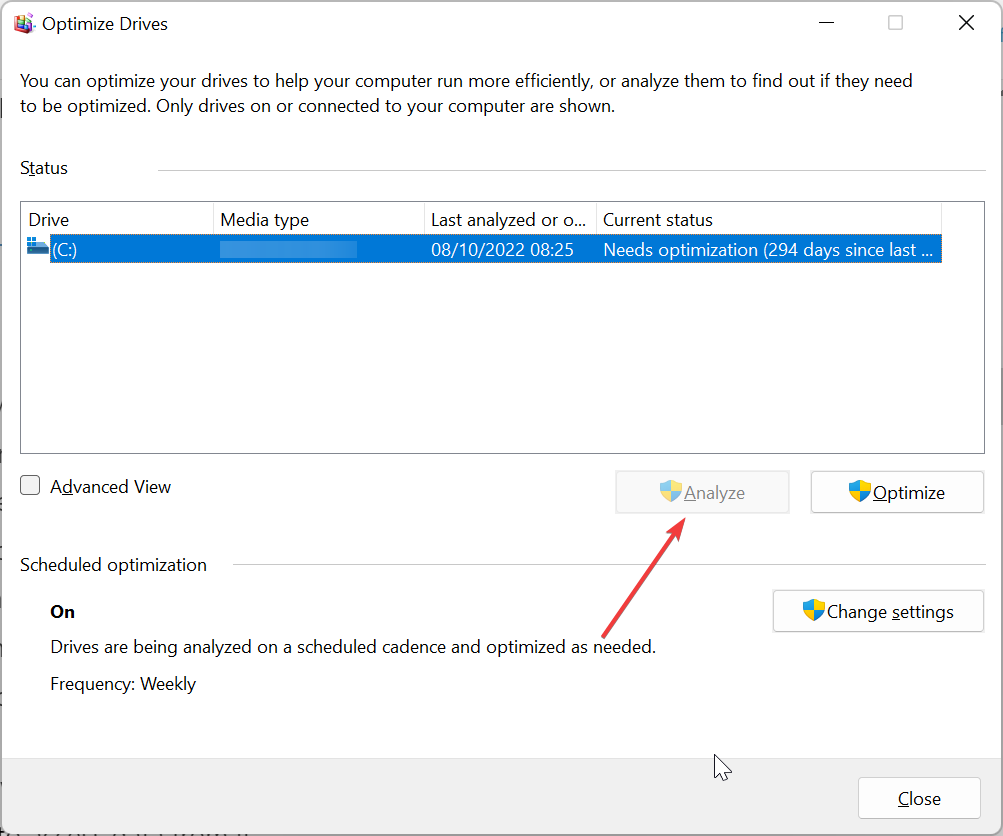Select the Needs optimization status cell
The width and height of the screenshot is (1003, 836).
point(768,249)
